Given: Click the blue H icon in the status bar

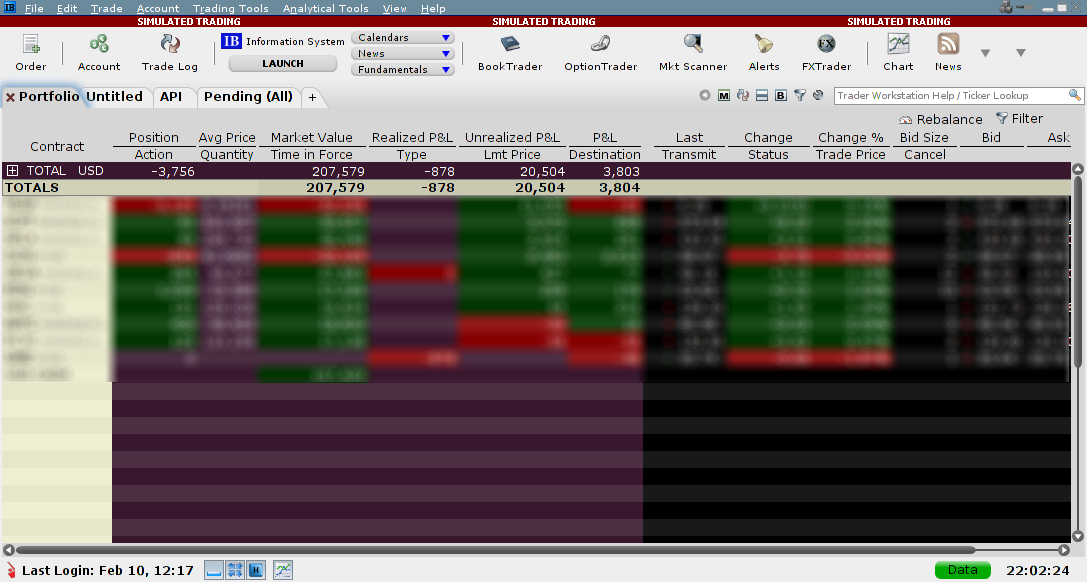Looking at the screenshot, I should pos(256,570).
